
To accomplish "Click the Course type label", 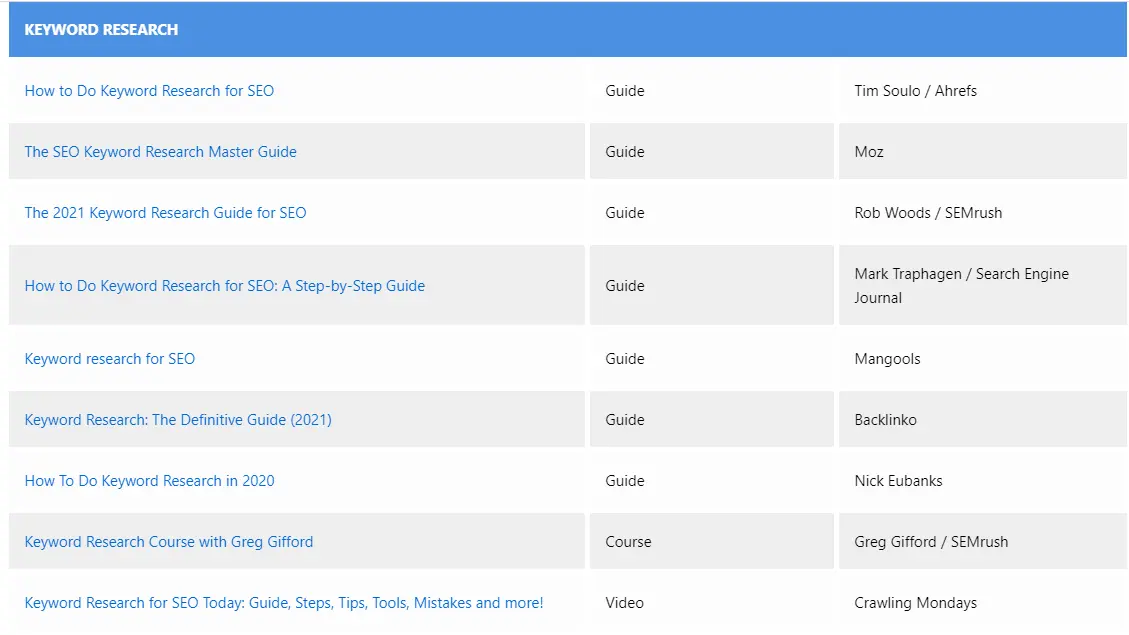I will point(628,542).
